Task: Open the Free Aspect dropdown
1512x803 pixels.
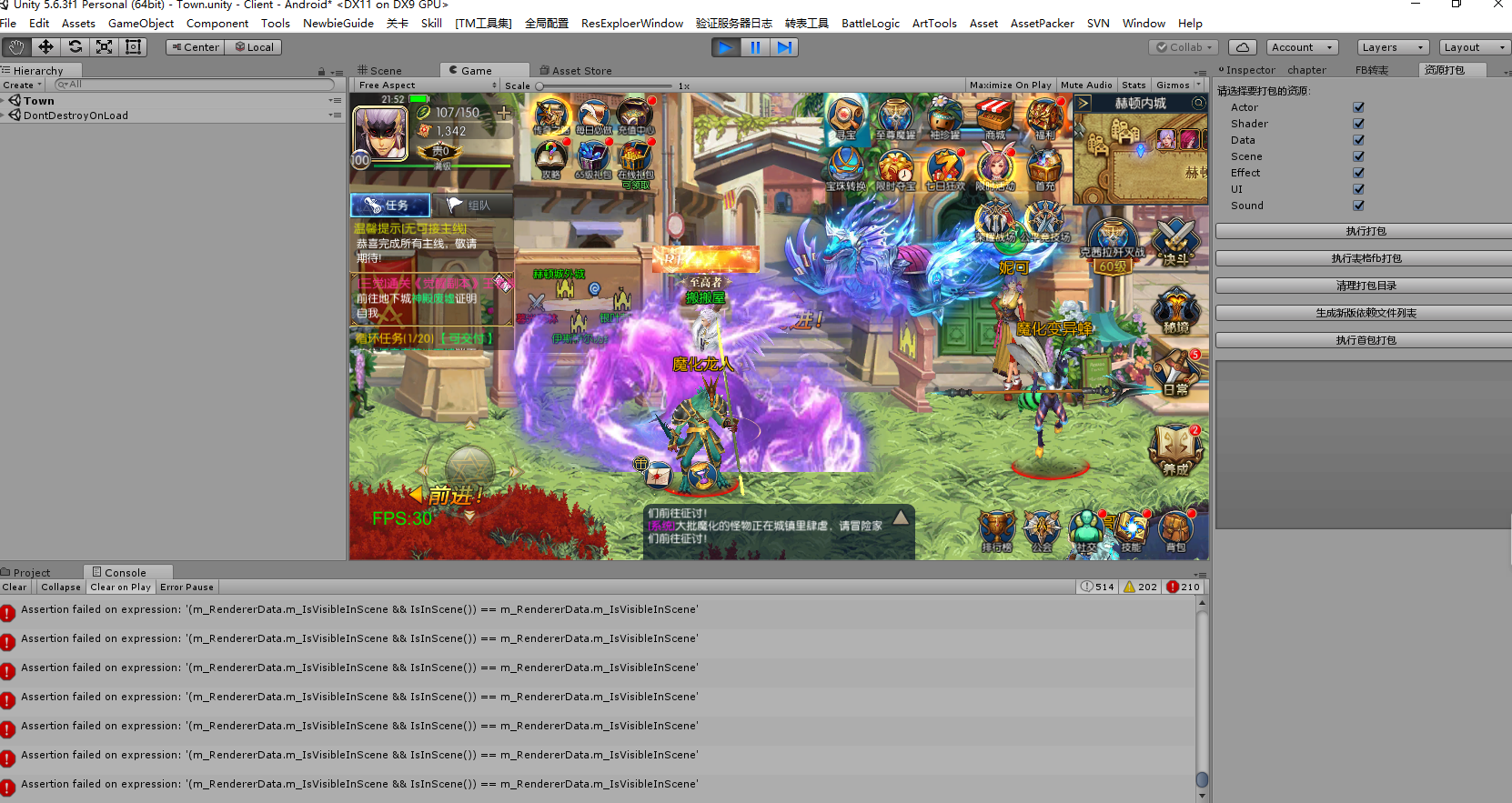Action: (428, 85)
